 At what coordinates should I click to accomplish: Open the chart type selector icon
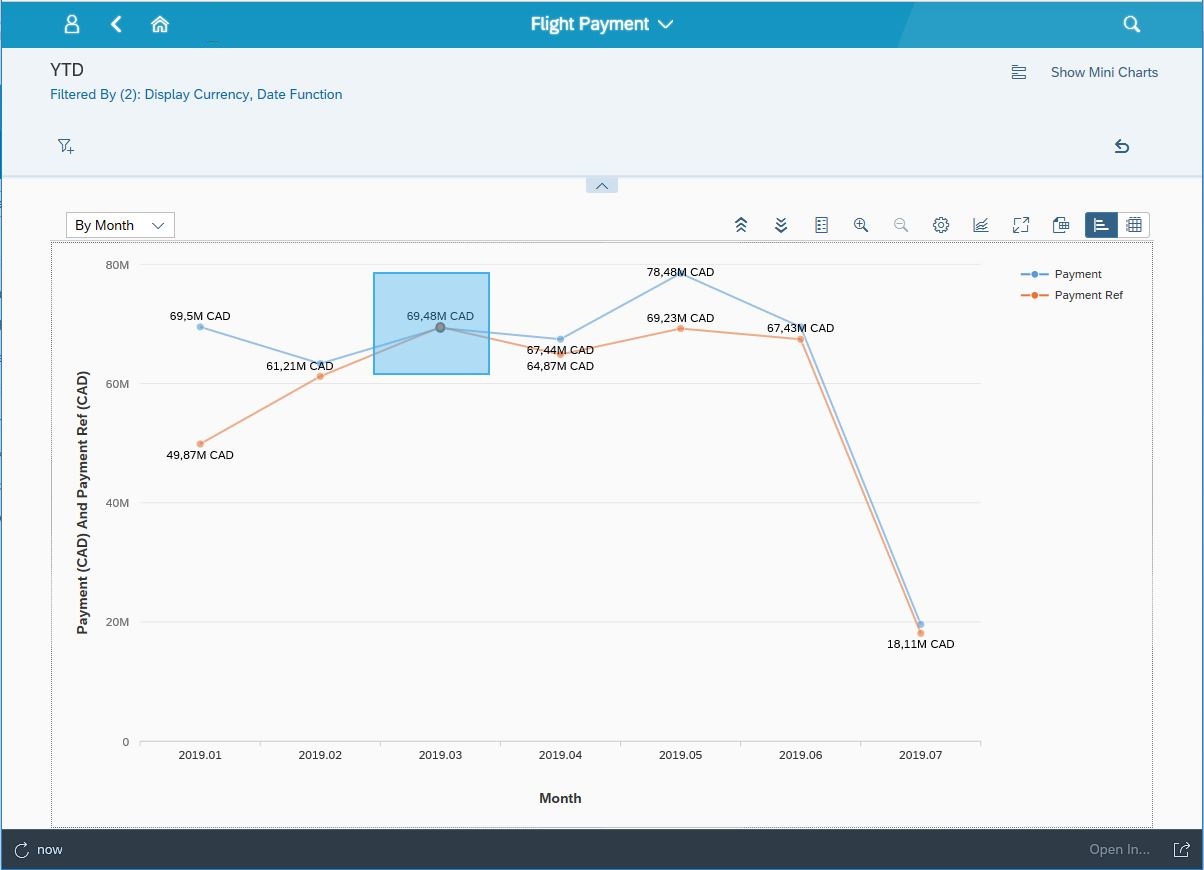981,225
